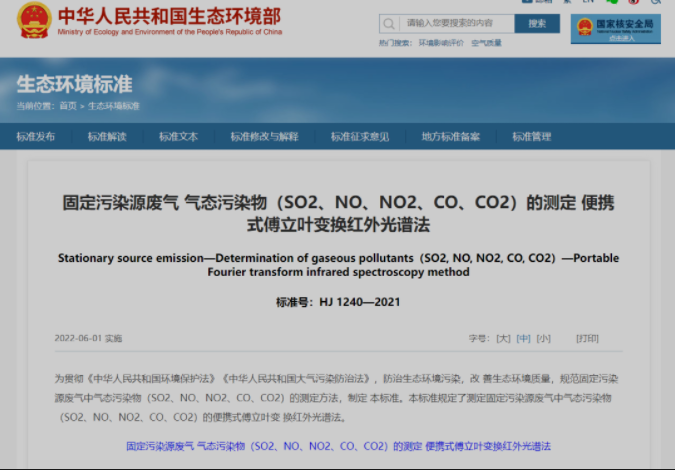675x470 pixels.
Task: Navigate to 地方标准备案 section
Action: (x=450, y=137)
